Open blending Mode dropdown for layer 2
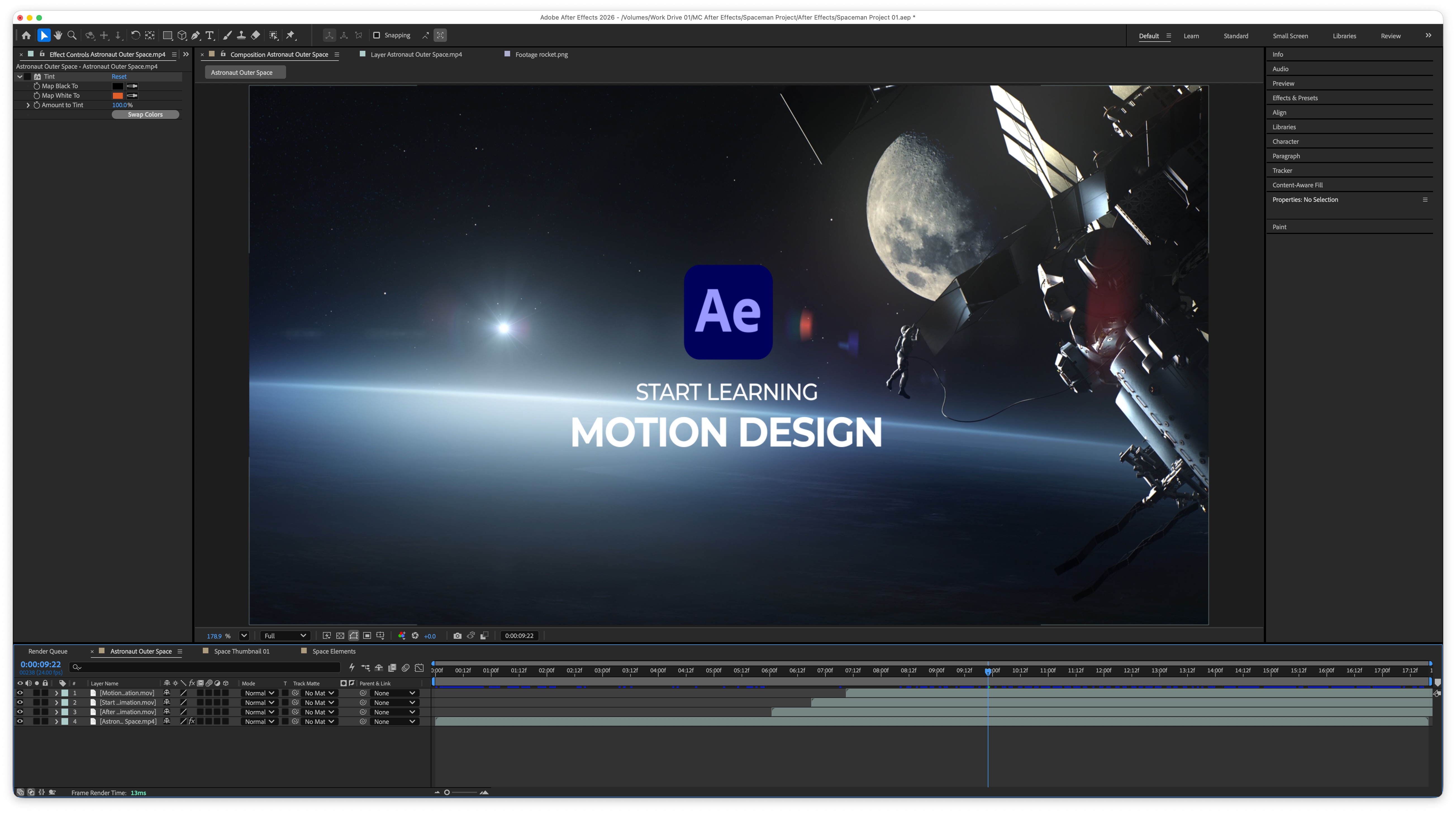Screen dimensions: 1456x813 260,703
